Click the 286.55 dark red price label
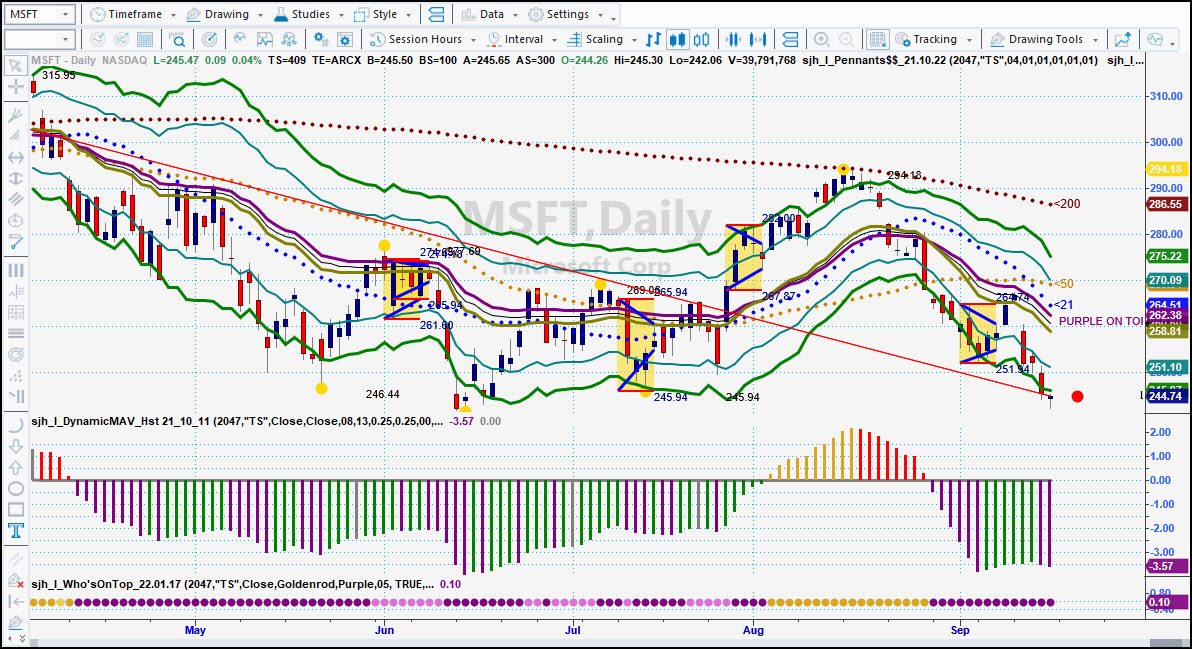 click(x=1165, y=204)
